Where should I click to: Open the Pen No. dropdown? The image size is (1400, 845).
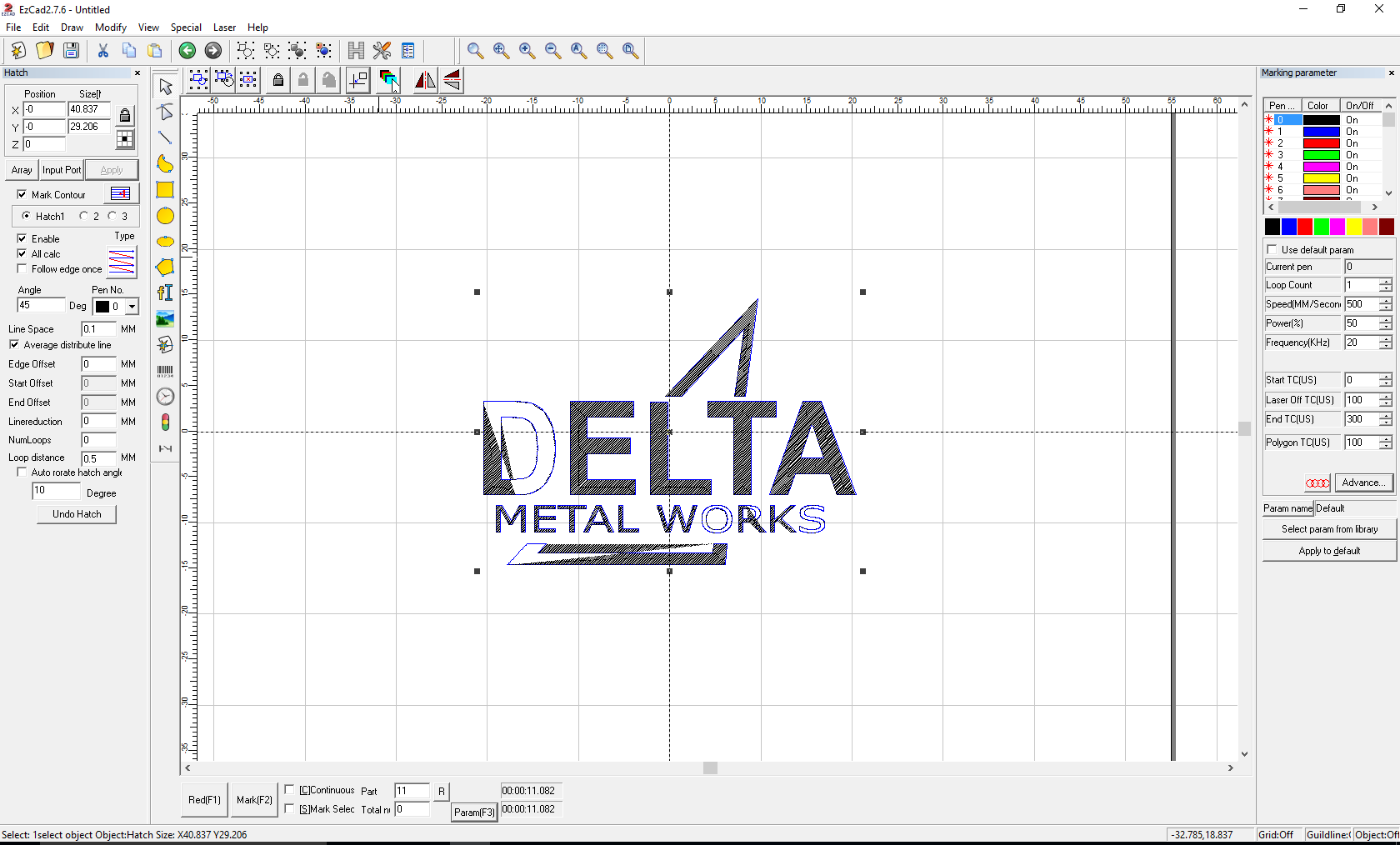[132, 306]
